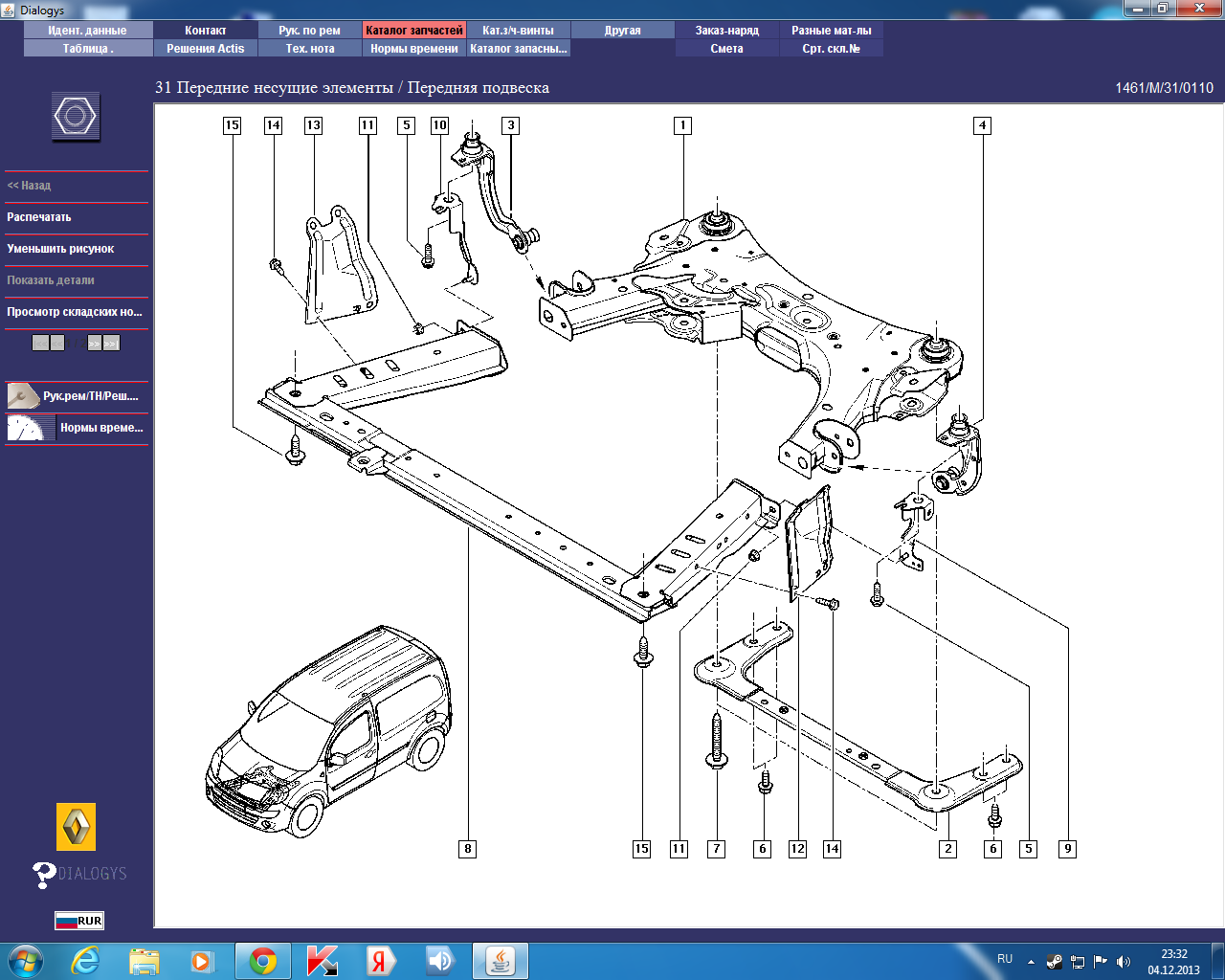
Task: Select part callout number 3
Action: [511, 125]
